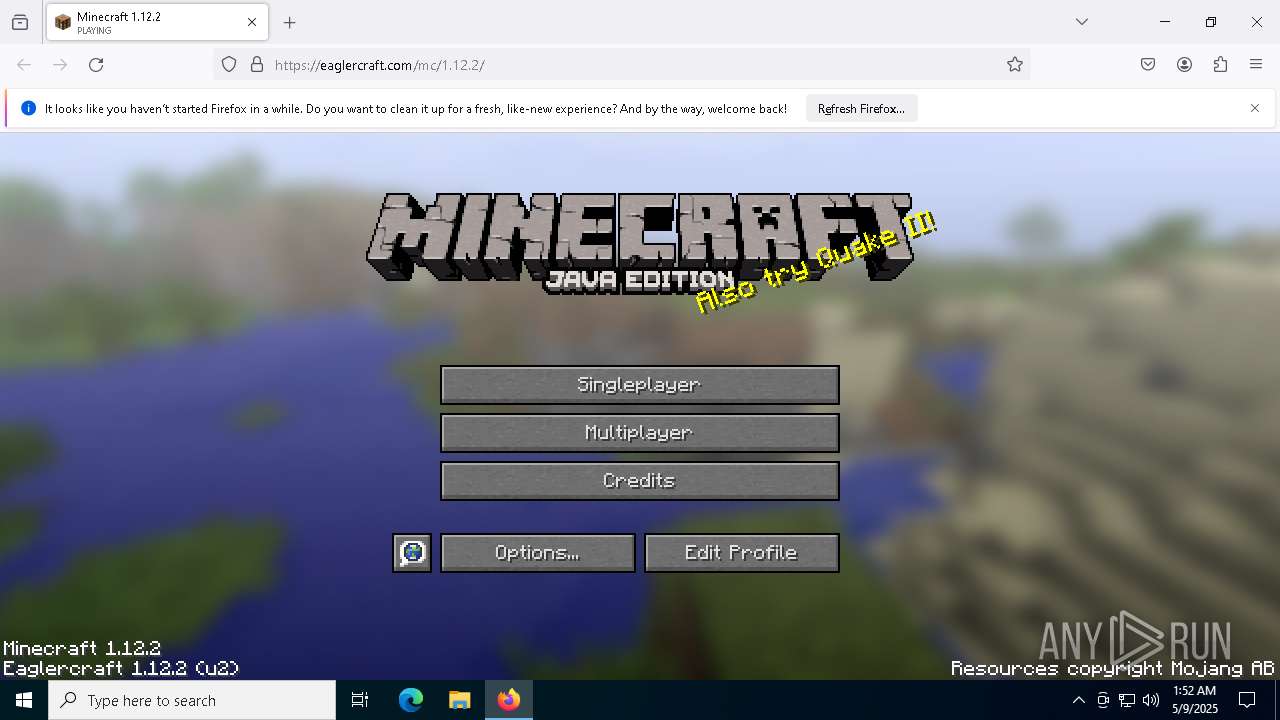Screen dimensions: 1280x720
Task: Click 'Resources copyright Mojang AB' text
Action: (1112, 668)
